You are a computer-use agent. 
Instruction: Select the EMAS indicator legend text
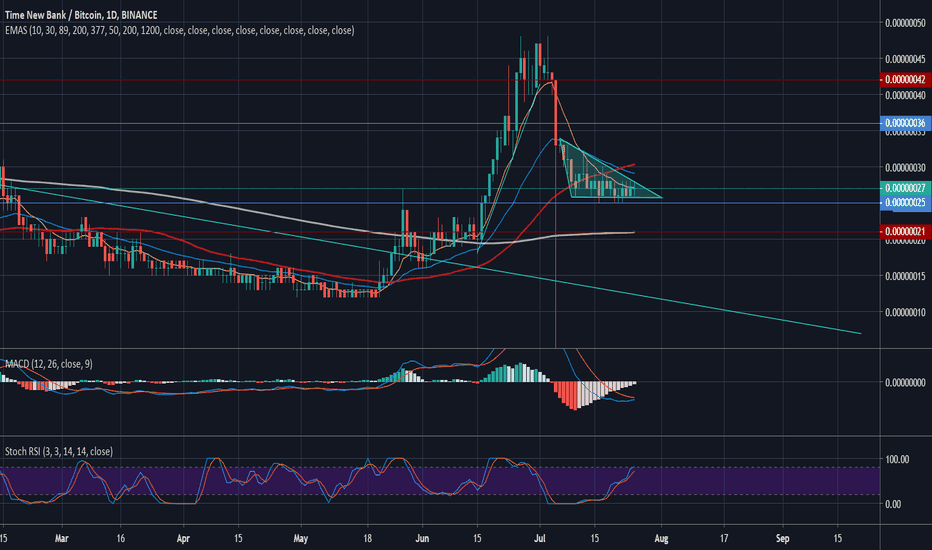[180, 30]
